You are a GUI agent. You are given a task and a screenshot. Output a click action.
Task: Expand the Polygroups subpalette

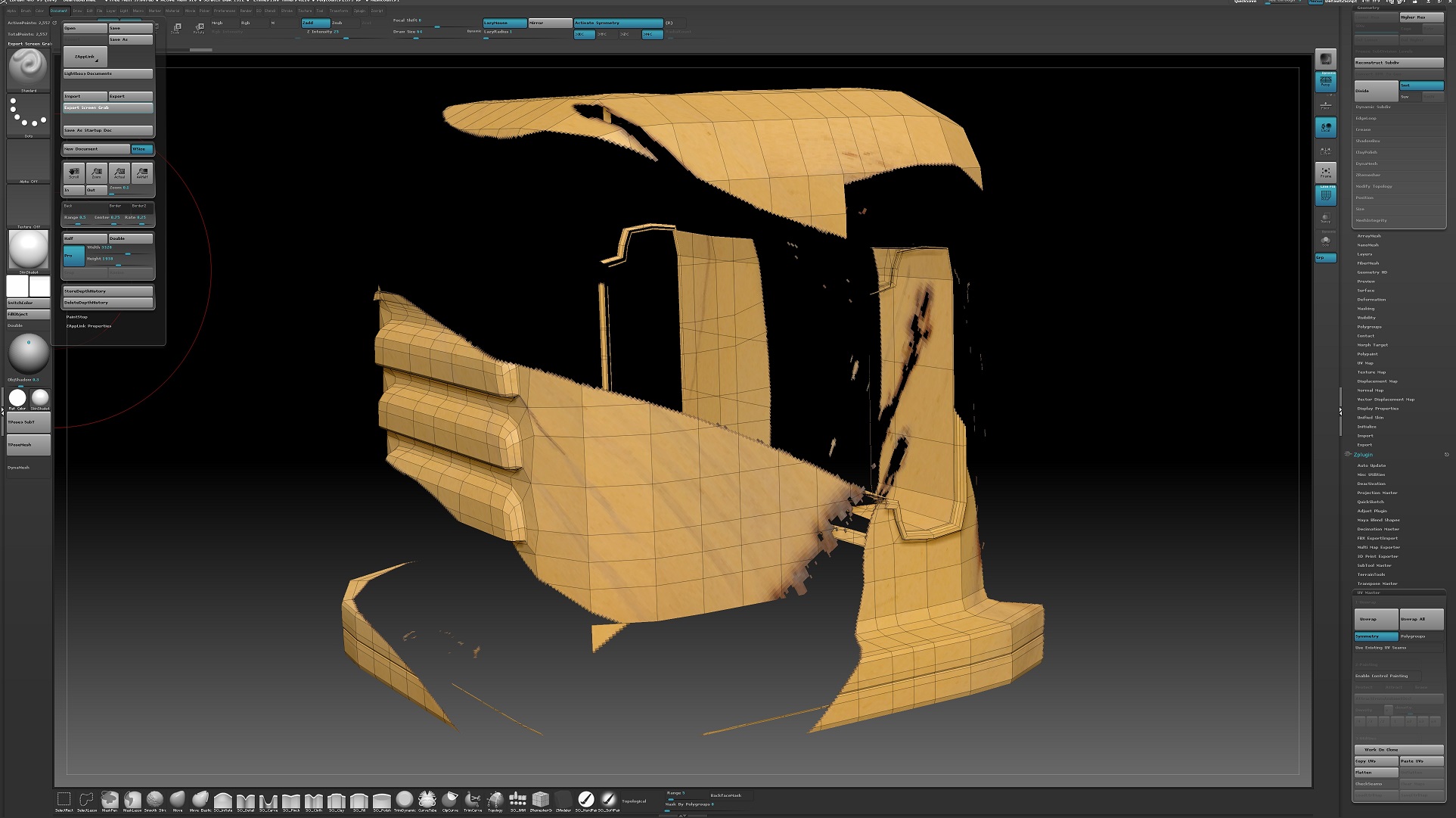pos(1369,327)
